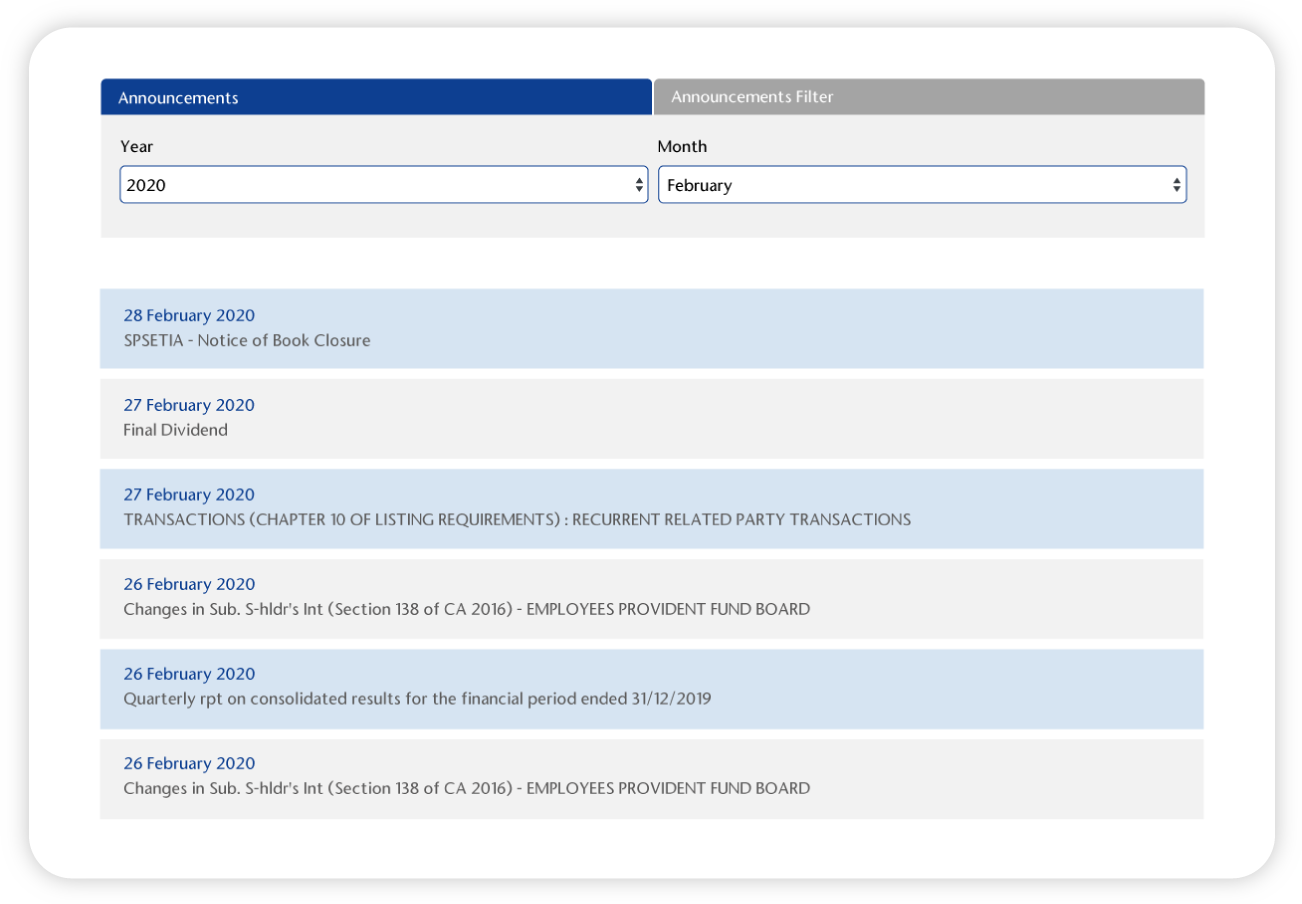Click the date above the Quarterly rpt title
The height and width of the screenshot is (904, 1302).
coord(189,674)
